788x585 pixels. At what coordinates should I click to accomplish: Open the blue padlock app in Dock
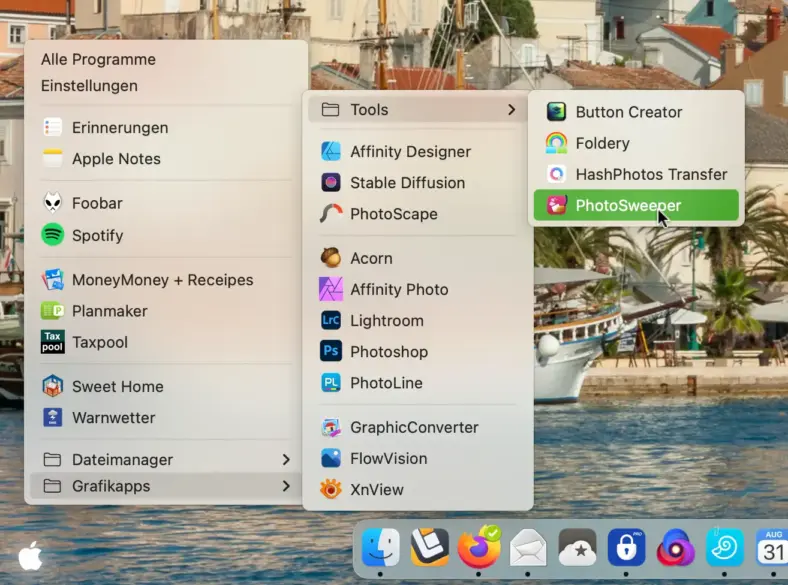pyautogui.click(x=626, y=547)
